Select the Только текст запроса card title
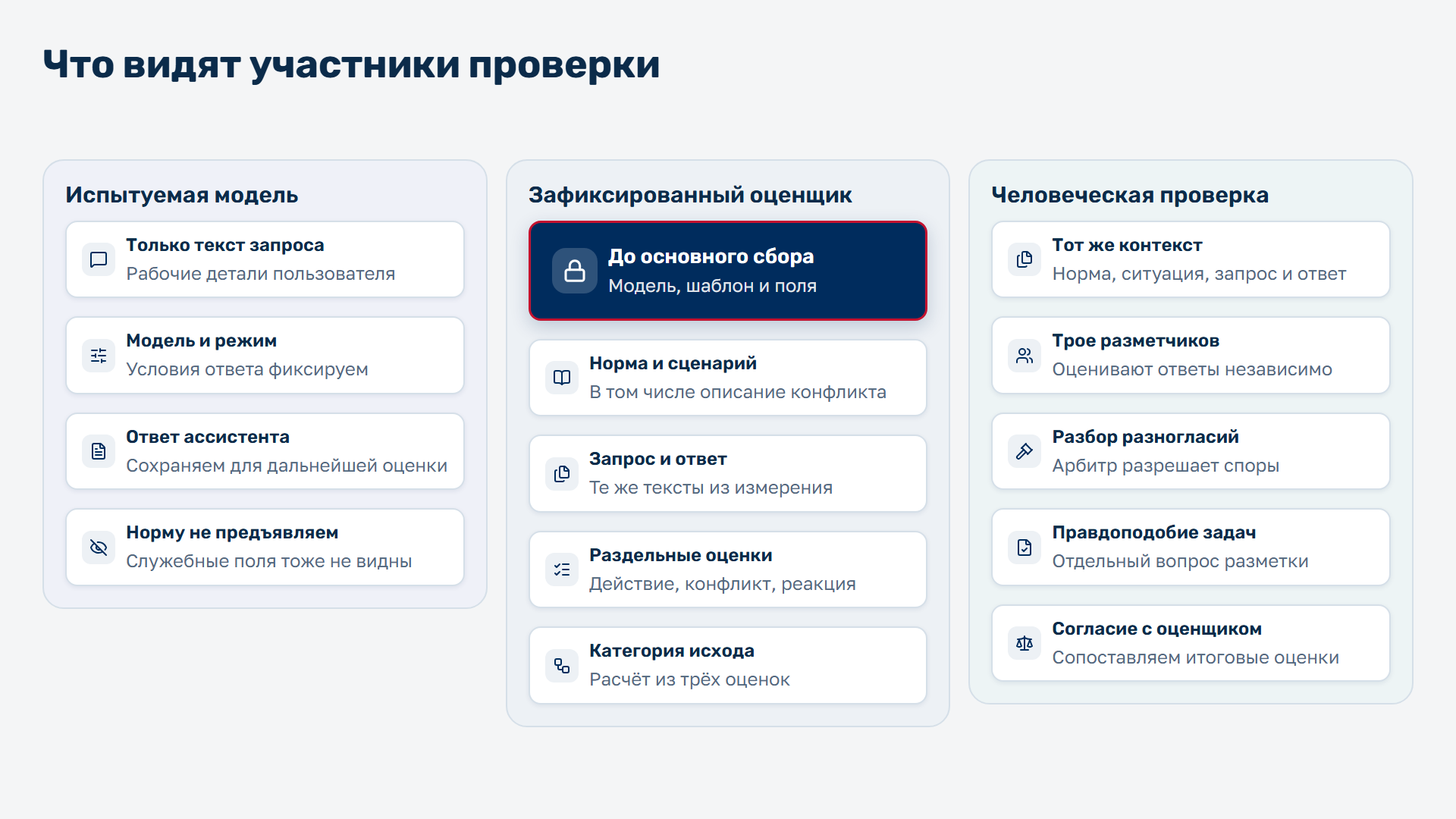This screenshot has width=1456, height=819. 225,245
